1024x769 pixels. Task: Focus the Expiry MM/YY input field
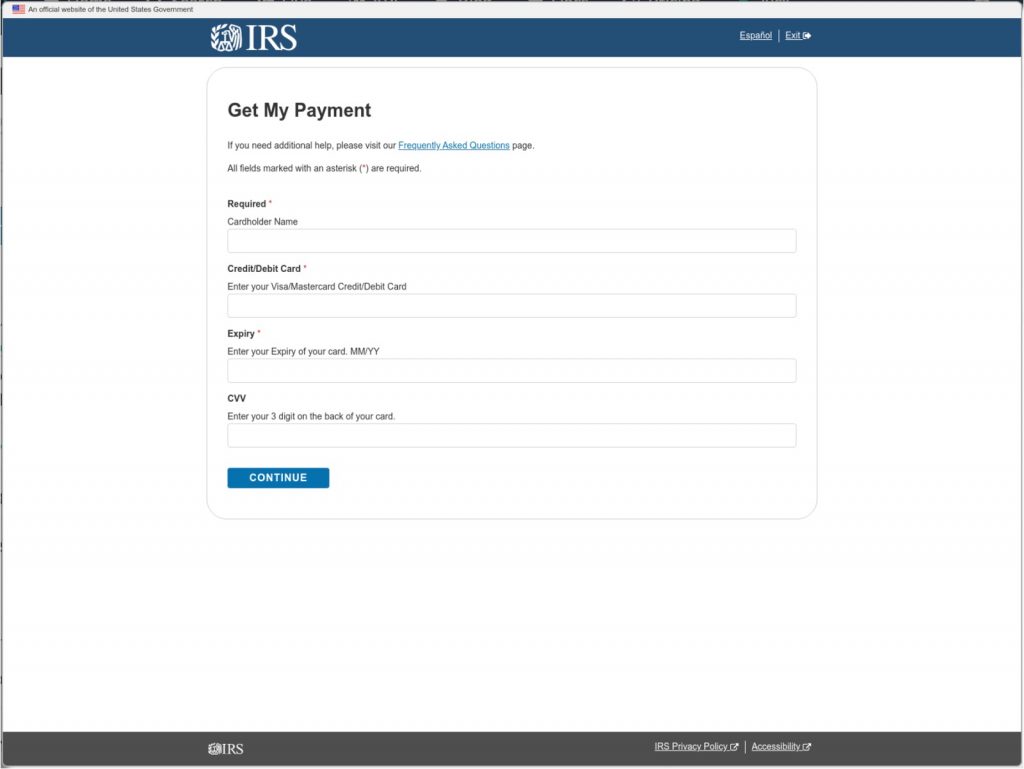pyautogui.click(x=511, y=371)
